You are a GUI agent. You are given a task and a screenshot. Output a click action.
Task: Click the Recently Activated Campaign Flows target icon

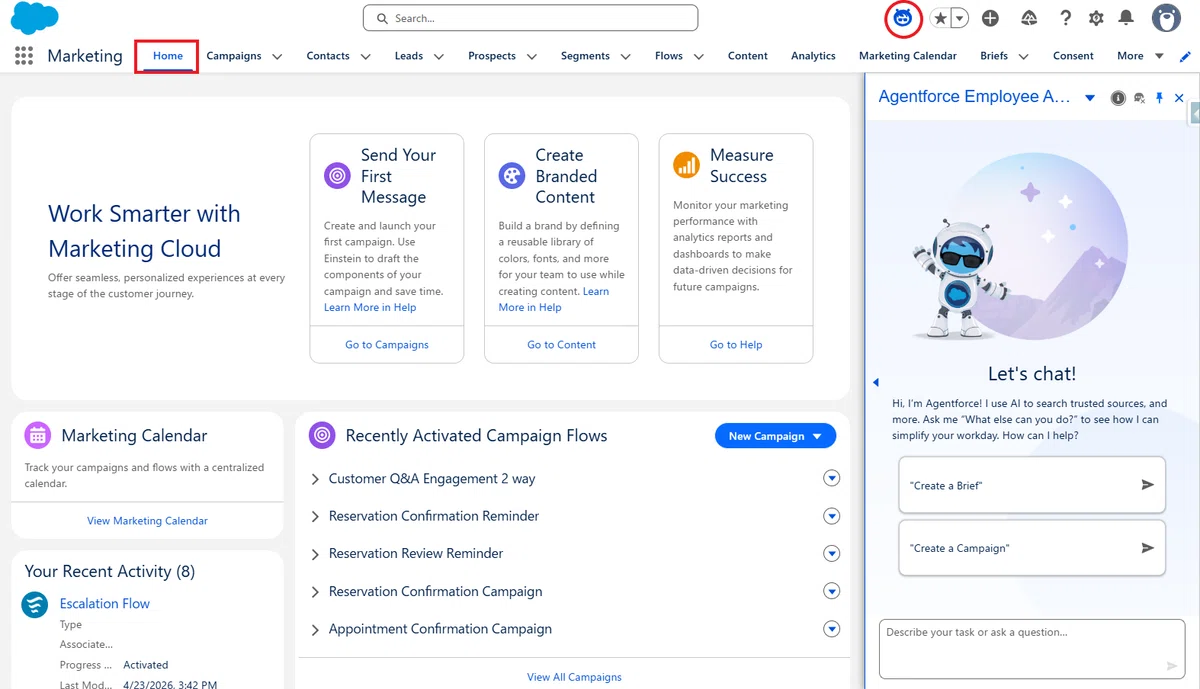pos(322,435)
